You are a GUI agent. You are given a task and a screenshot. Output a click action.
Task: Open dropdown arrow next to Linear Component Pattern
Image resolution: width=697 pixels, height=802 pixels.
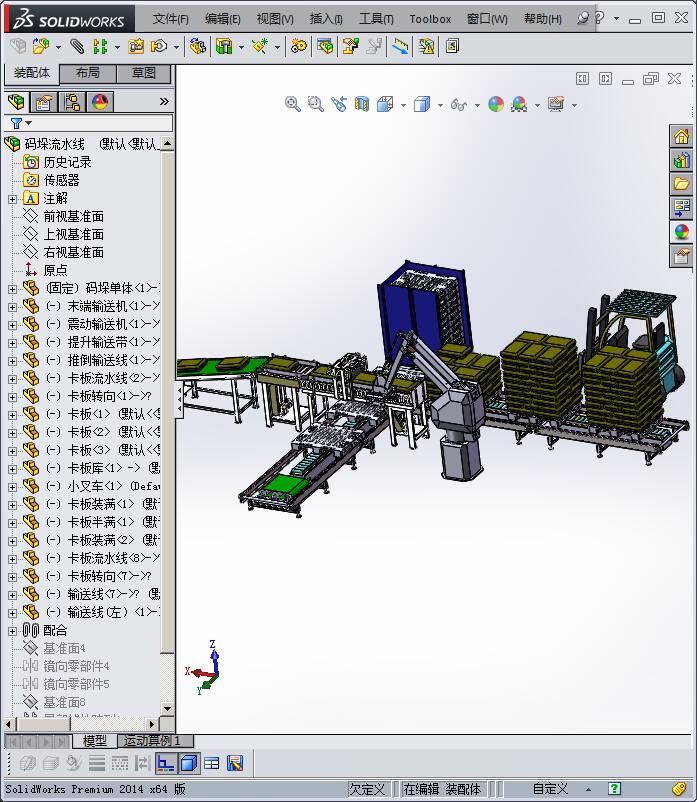point(117,47)
